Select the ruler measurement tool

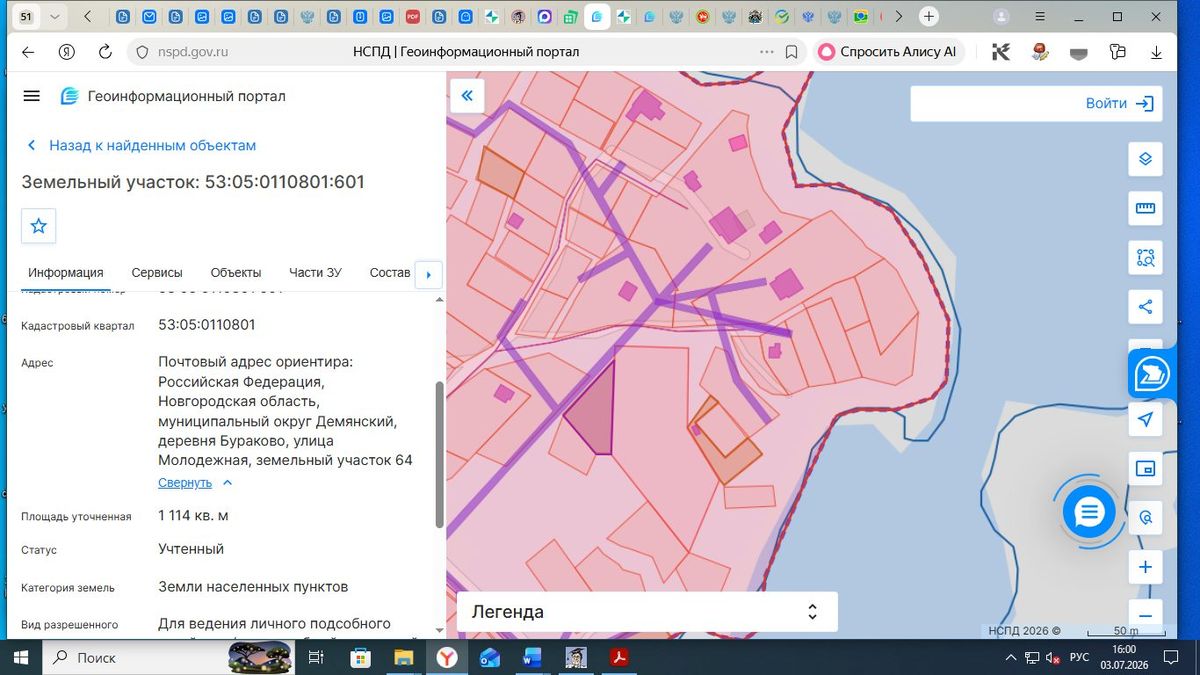click(x=1145, y=208)
